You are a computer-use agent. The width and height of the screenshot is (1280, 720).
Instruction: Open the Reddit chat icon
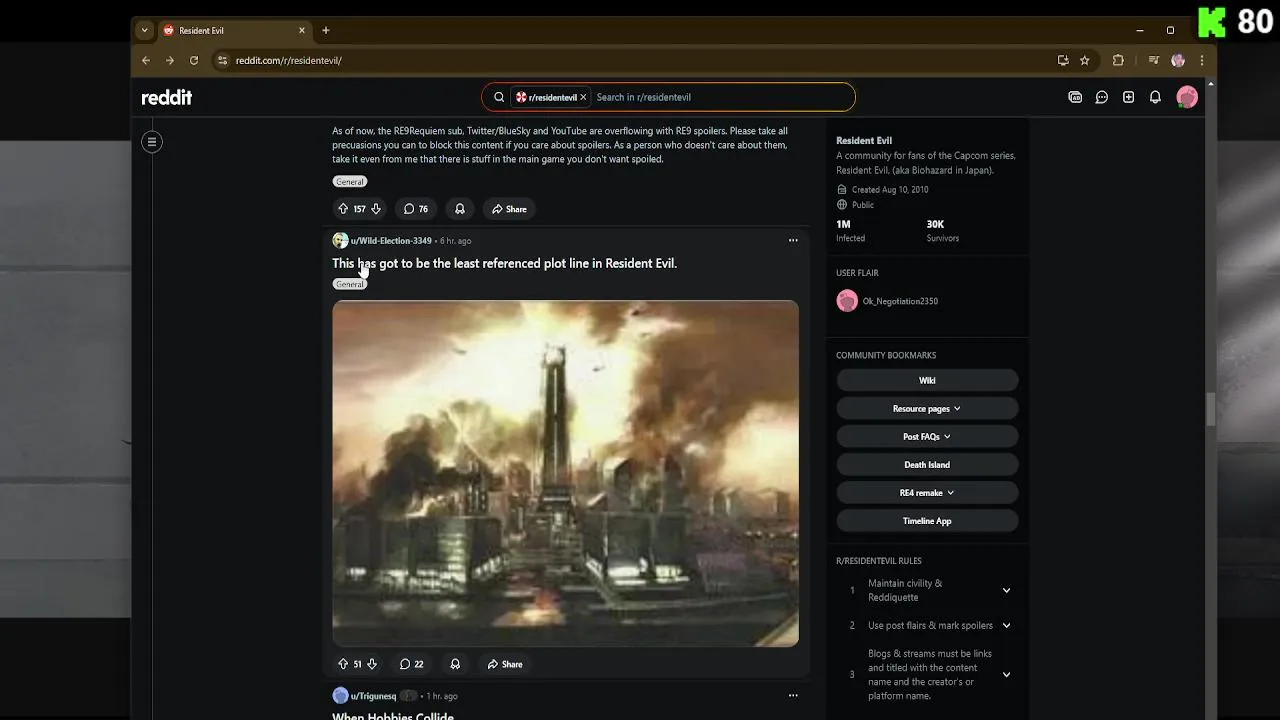point(1102,97)
